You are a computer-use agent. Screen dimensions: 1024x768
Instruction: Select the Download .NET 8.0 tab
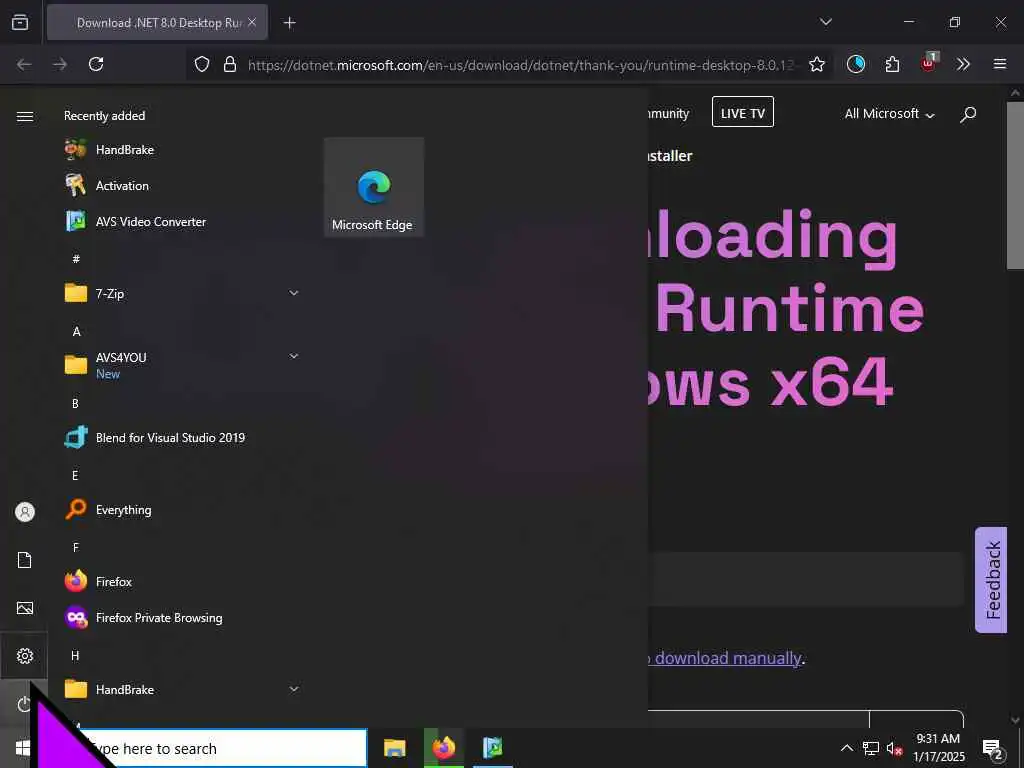[157, 22]
